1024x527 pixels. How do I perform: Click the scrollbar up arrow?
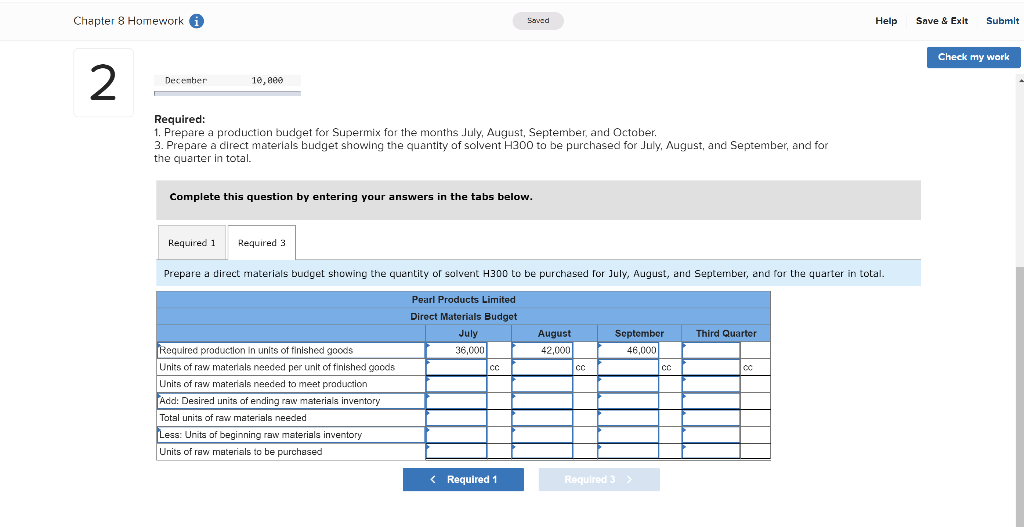pos(1019,80)
